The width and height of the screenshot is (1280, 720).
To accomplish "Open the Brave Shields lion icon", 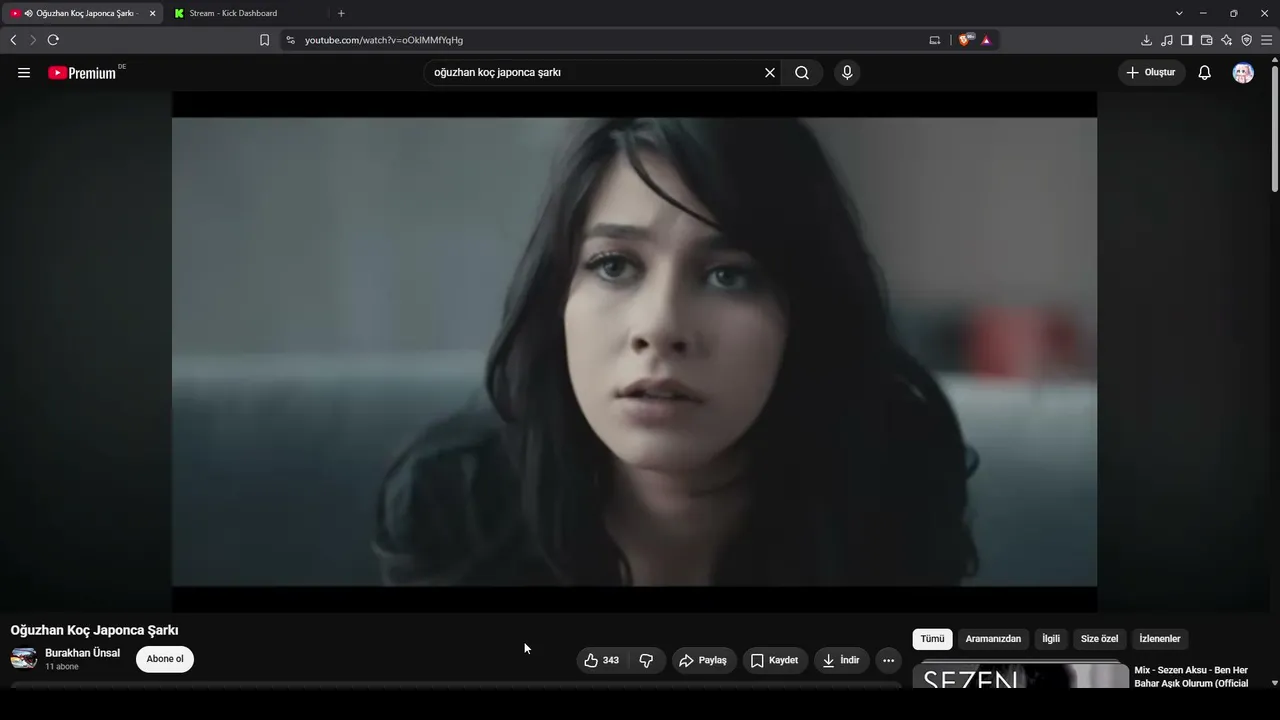I will [965, 40].
